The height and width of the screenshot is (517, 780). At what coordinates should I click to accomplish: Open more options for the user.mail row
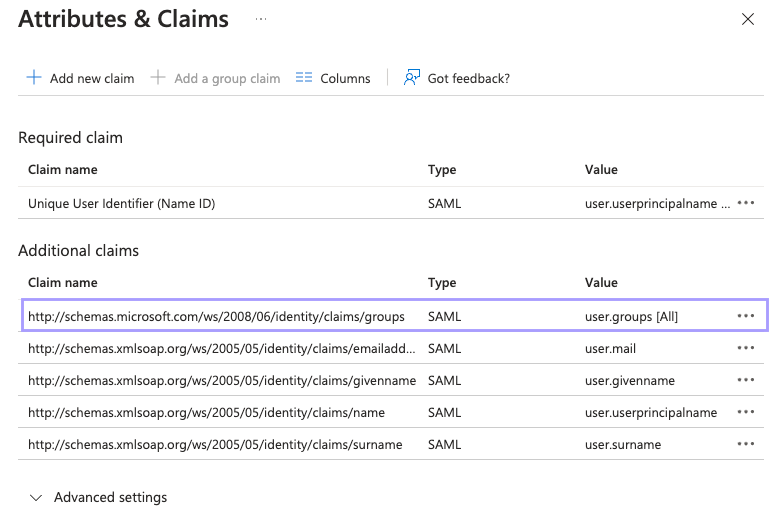[746, 348]
